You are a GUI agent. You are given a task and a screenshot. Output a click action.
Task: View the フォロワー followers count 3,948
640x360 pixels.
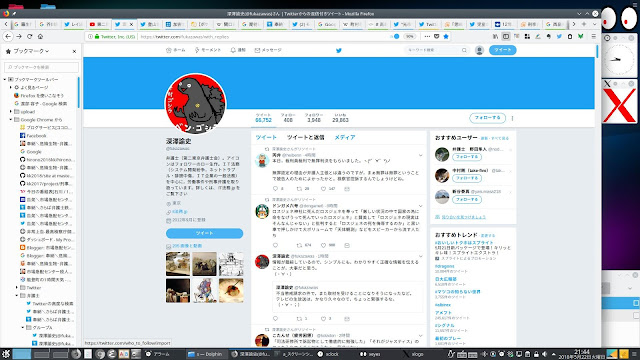(x=314, y=118)
